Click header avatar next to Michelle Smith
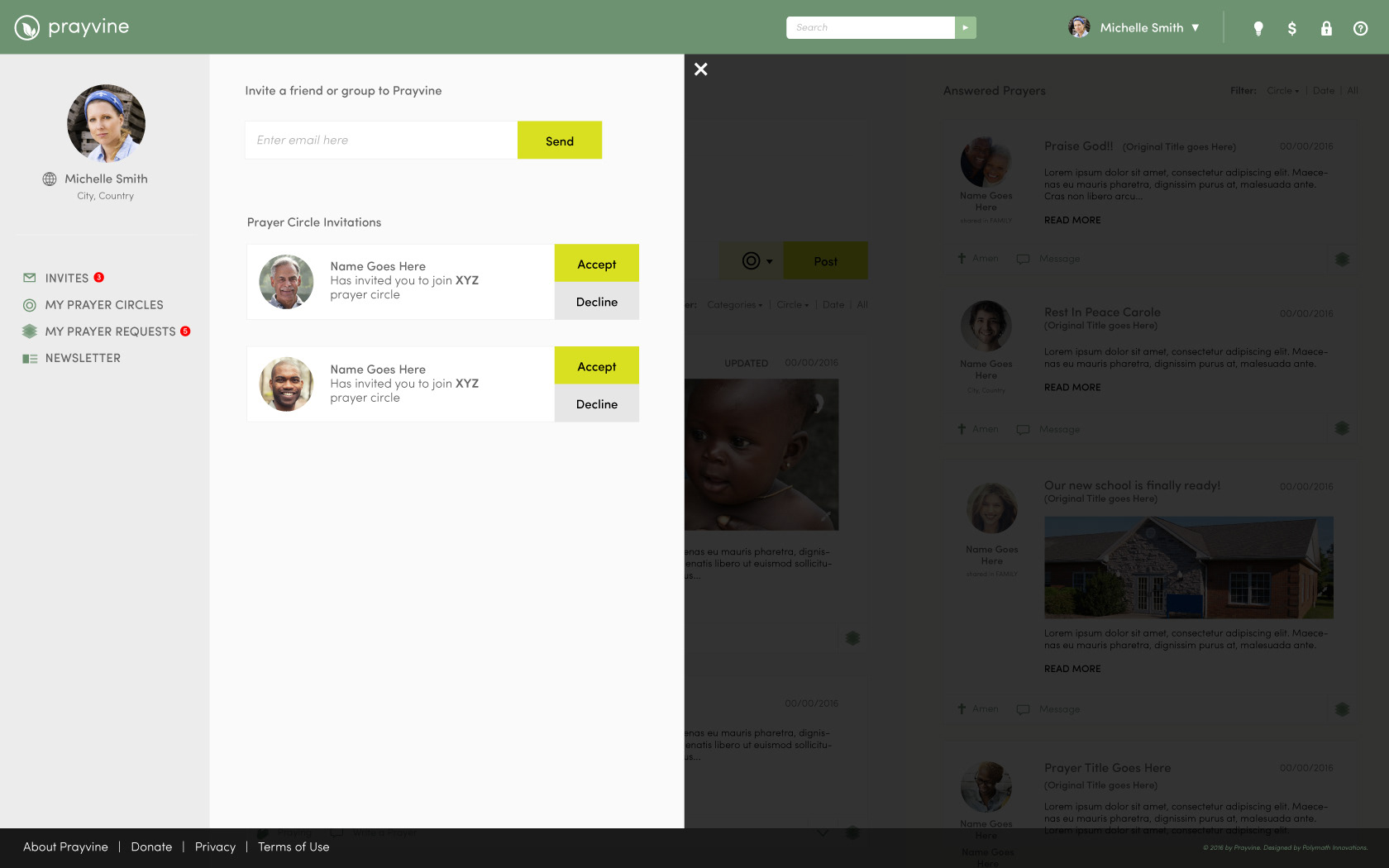 point(1079,27)
